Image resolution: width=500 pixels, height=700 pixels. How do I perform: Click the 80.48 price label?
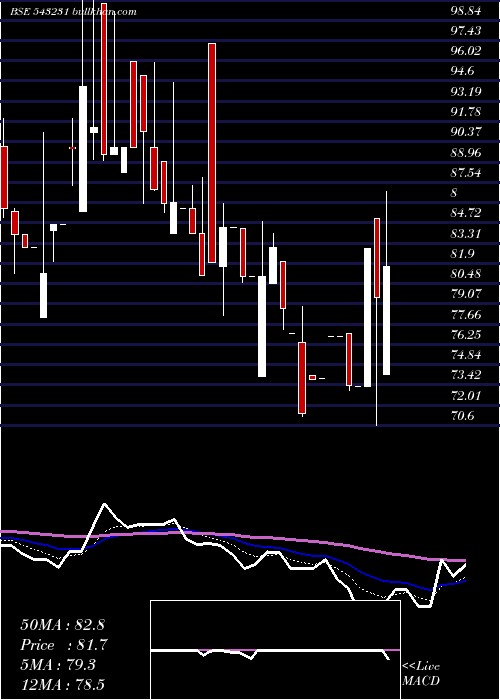click(x=466, y=274)
